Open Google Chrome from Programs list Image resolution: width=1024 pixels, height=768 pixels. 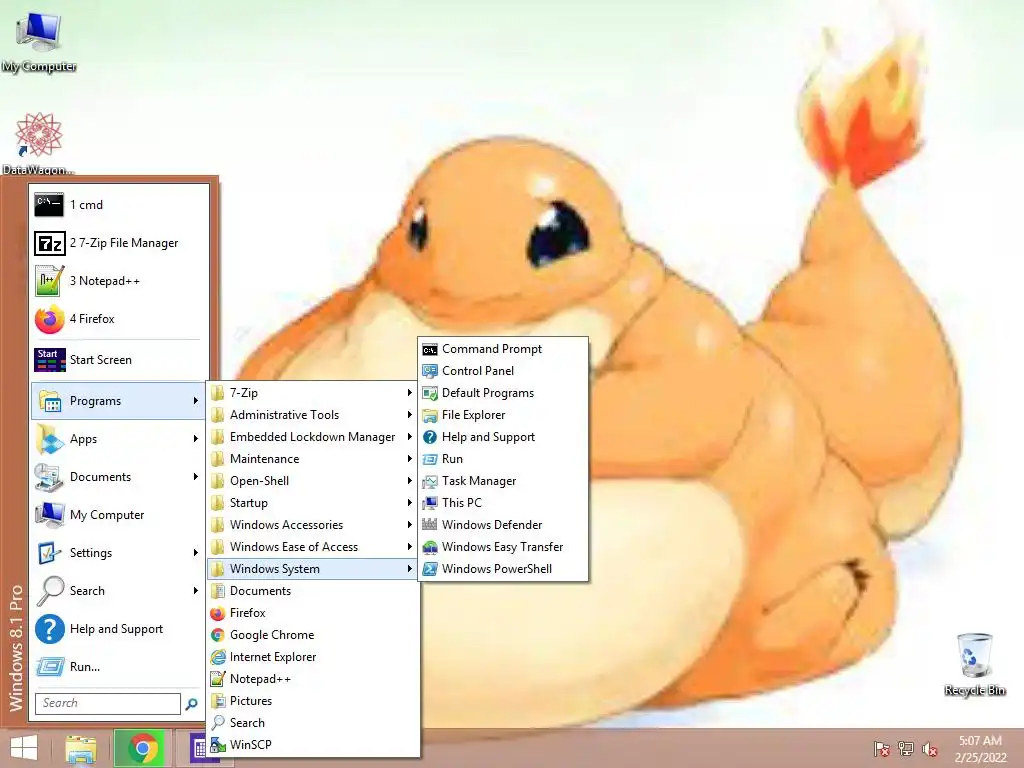[x=312, y=635]
